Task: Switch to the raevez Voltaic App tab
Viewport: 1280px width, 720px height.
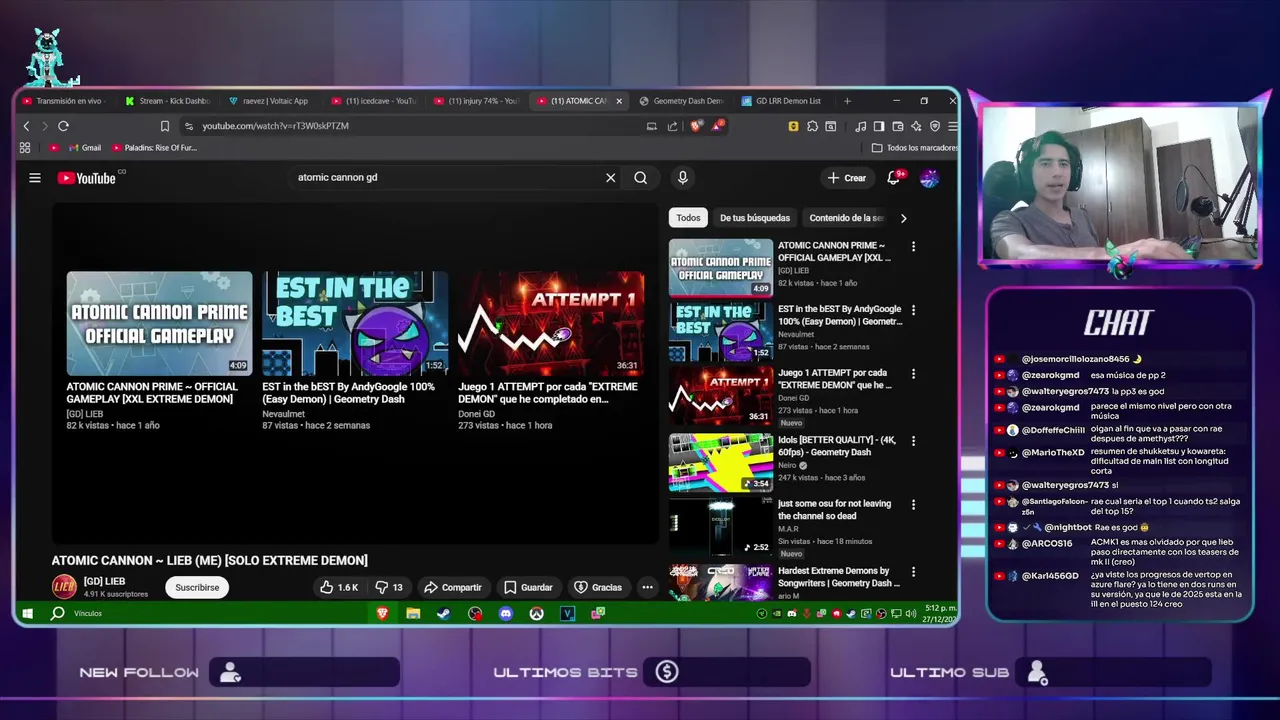Action: tap(270, 101)
